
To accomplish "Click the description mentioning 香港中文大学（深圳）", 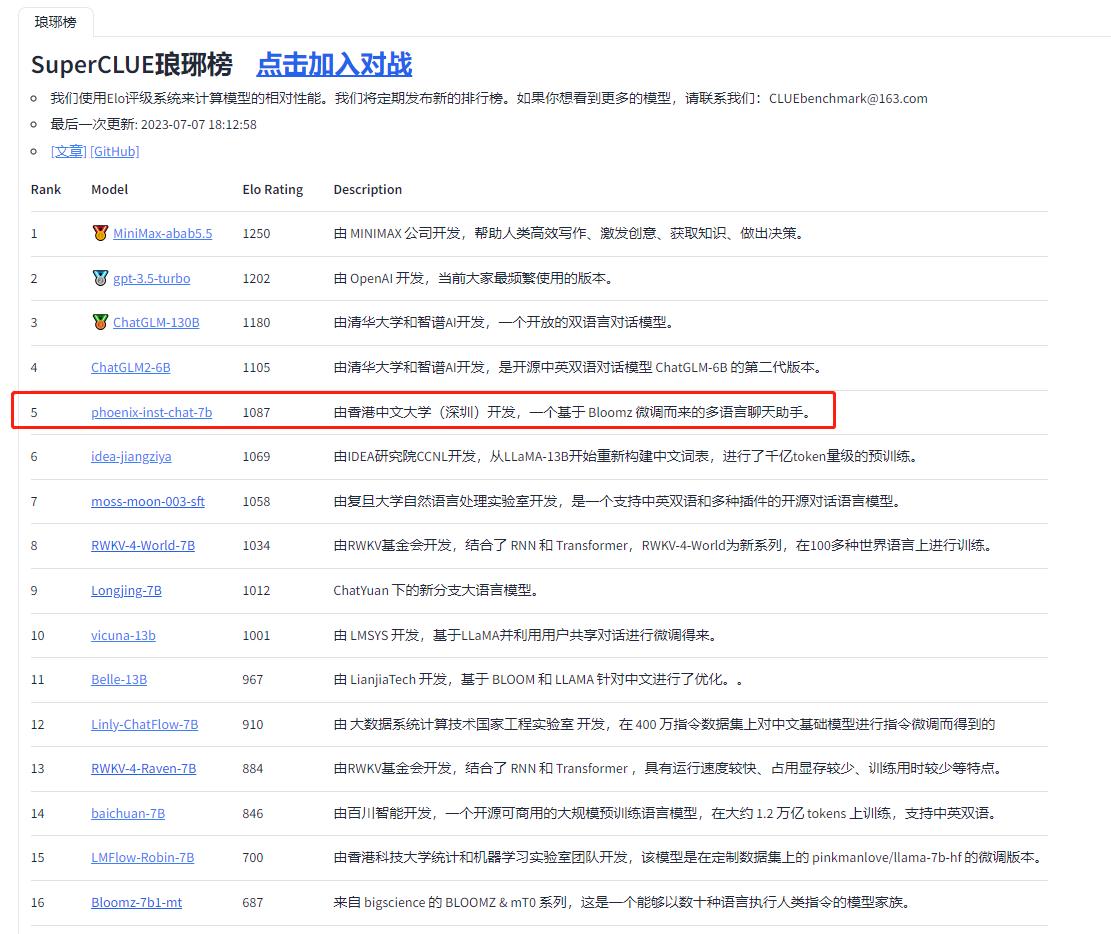I will (573, 412).
